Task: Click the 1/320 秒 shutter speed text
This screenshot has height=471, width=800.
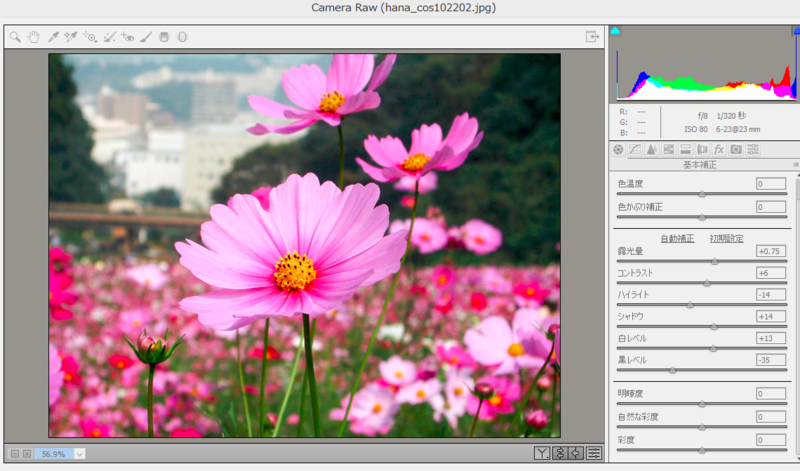Action: pyautogui.click(x=731, y=116)
